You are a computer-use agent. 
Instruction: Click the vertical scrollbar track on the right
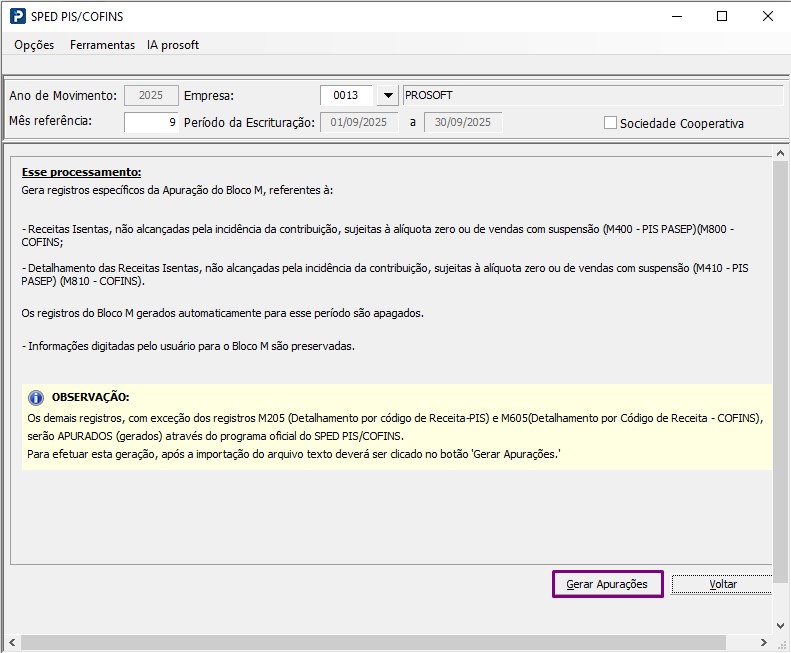pos(781,400)
